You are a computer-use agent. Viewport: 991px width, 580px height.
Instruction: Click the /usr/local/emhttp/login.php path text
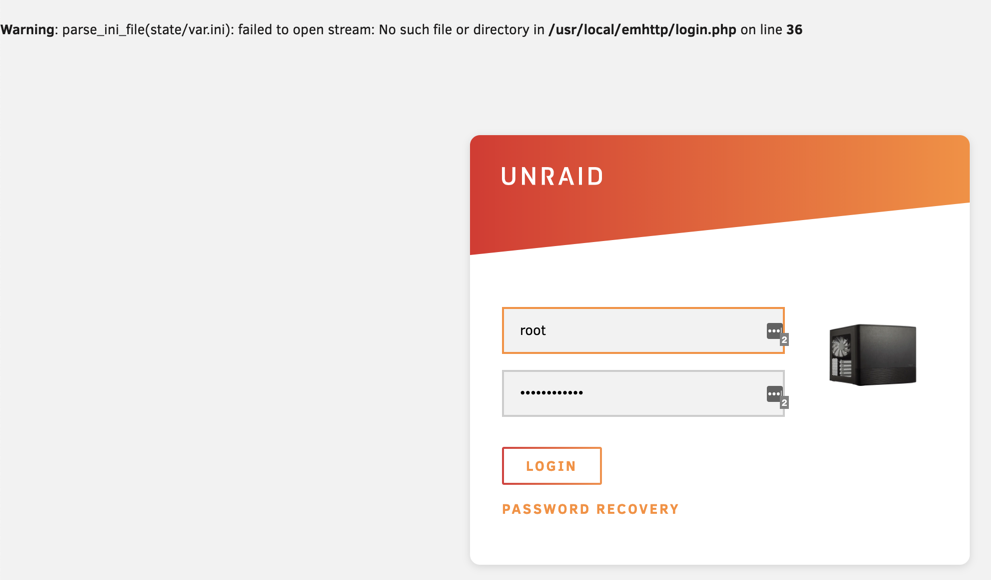click(642, 30)
